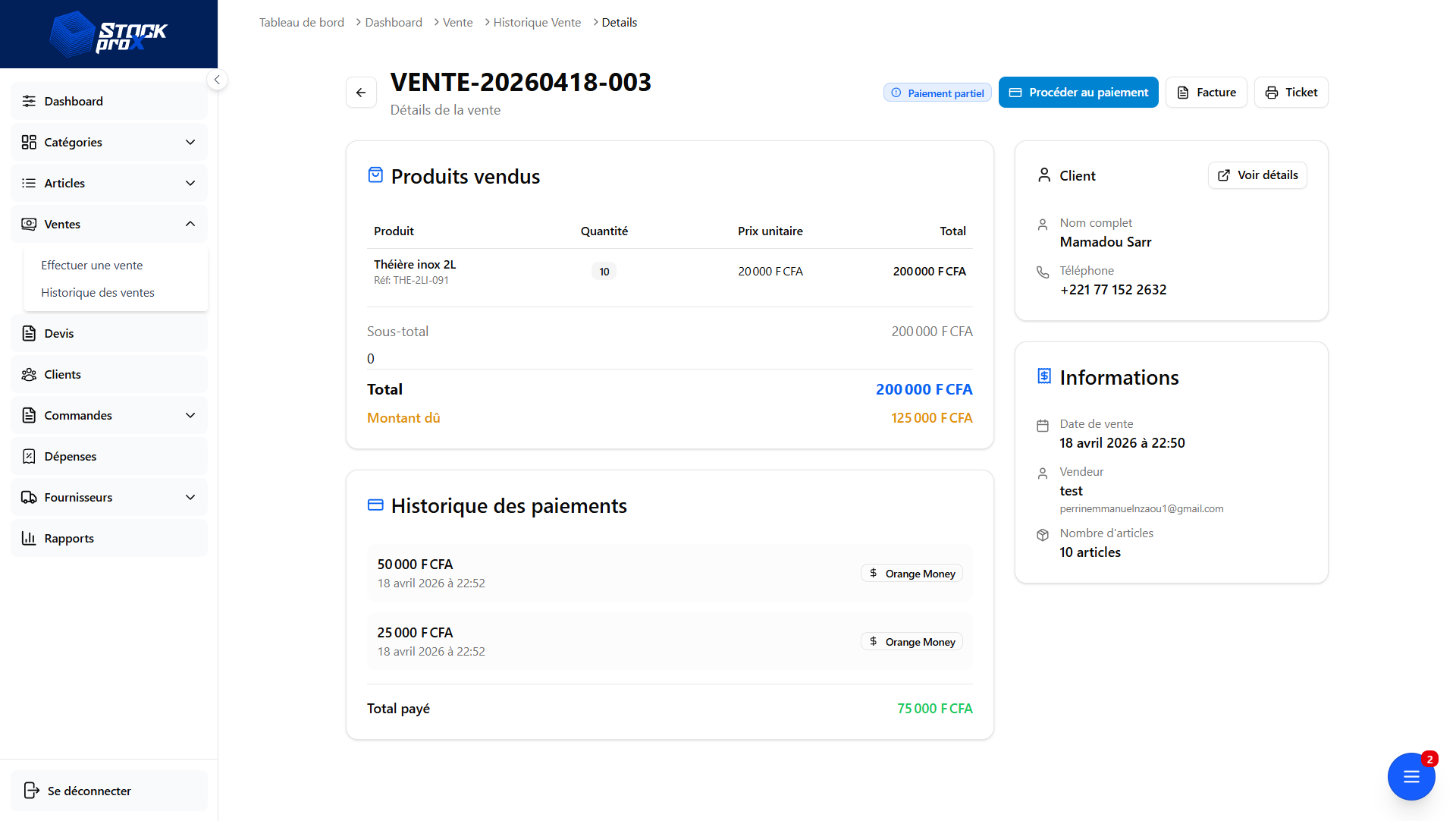The width and height of the screenshot is (1456, 821).
Task: Click the 10 articles count
Action: (x=1090, y=552)
